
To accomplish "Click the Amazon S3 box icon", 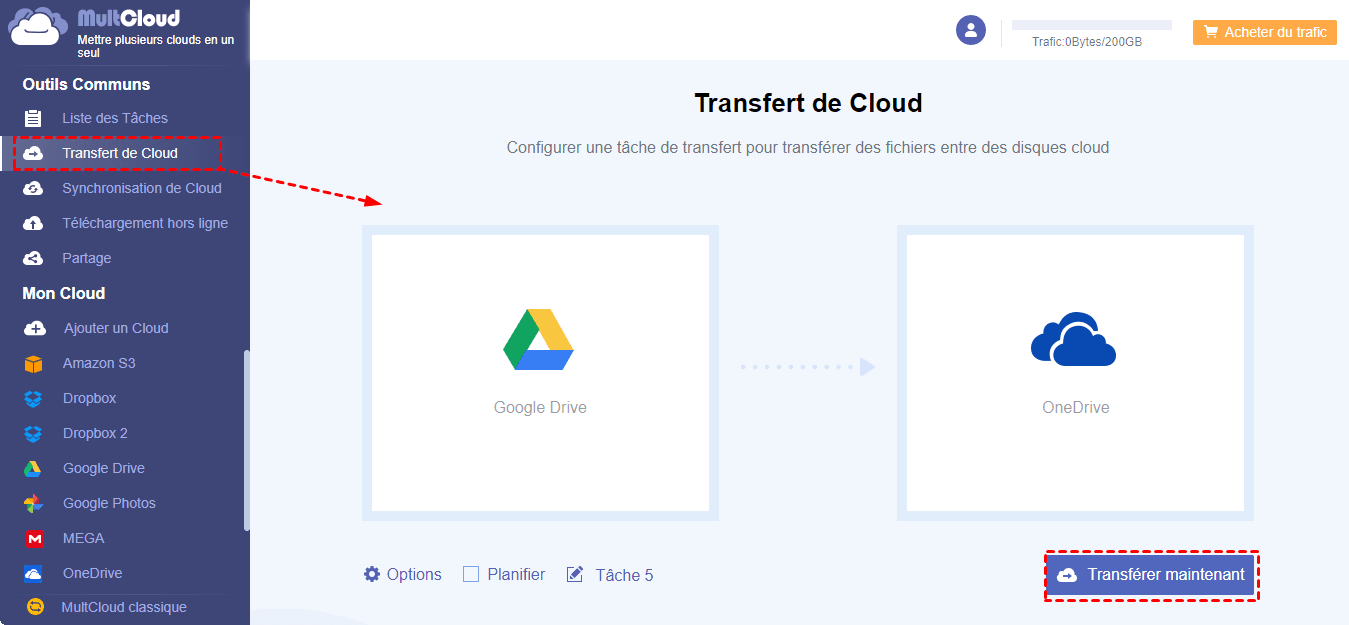I will pyautogui.click(x=34, y=363).
